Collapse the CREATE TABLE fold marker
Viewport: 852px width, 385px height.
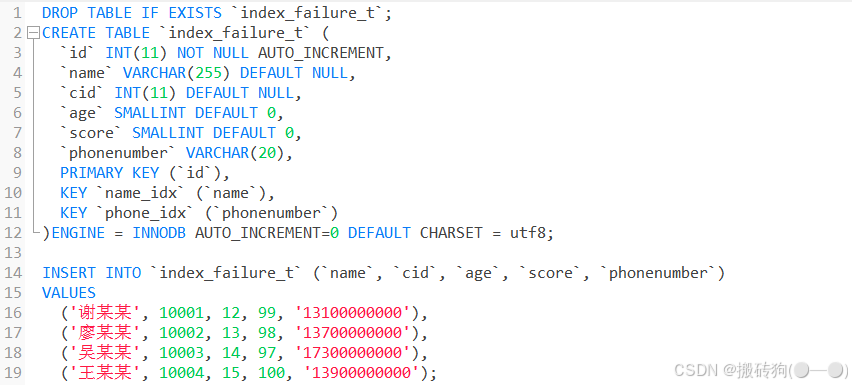[x=33, y=33]
